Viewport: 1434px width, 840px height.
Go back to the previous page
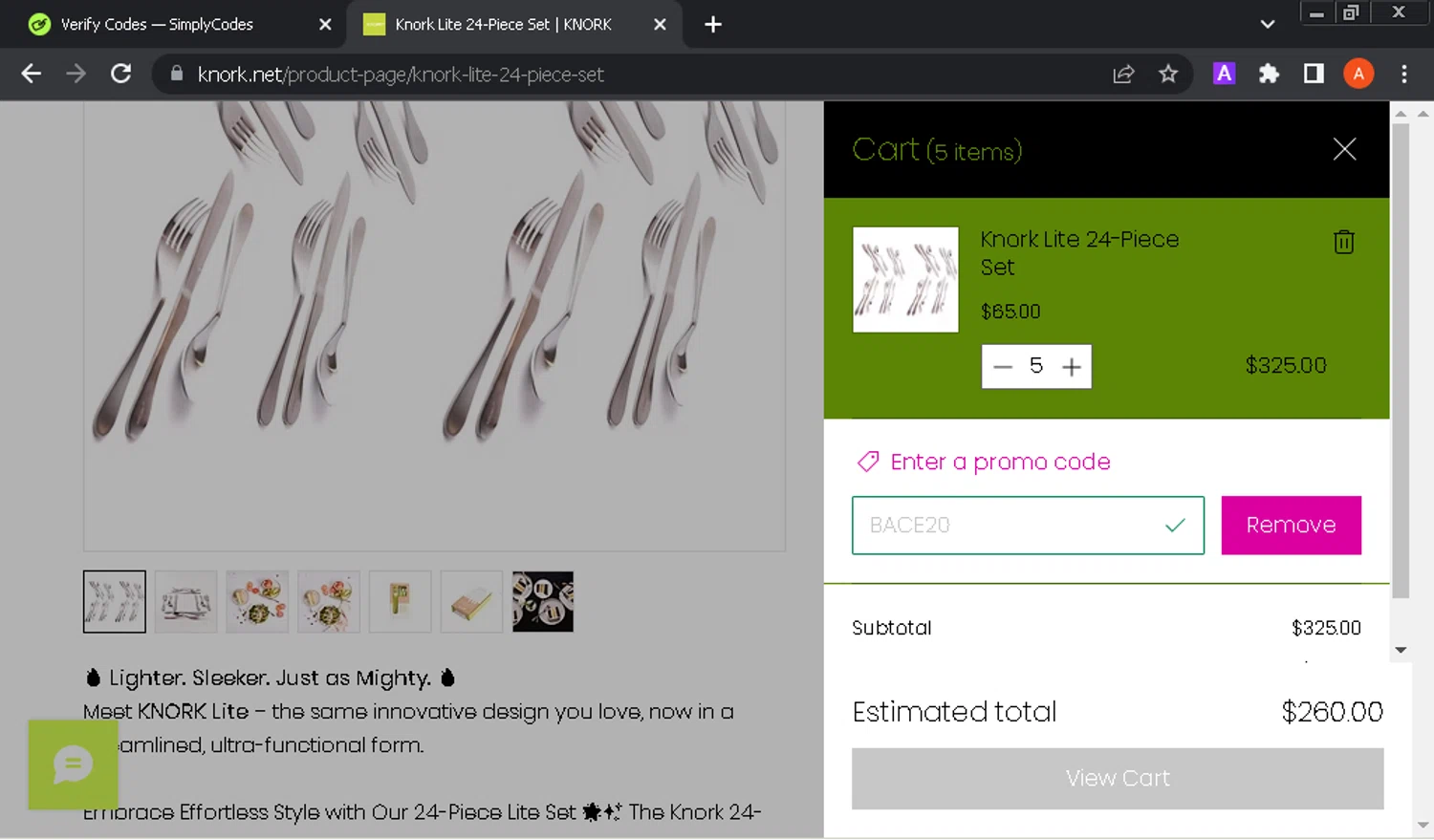click(x=31, y=74)
